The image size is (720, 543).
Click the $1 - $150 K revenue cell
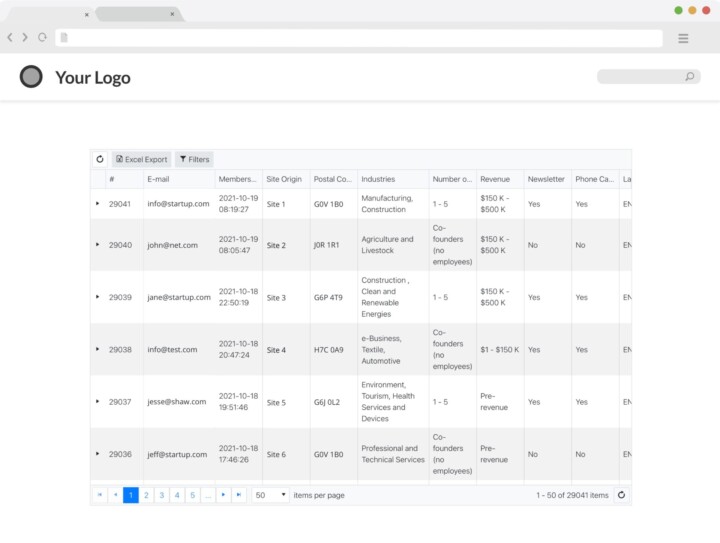pyautogui.click(x=500, y=349)
